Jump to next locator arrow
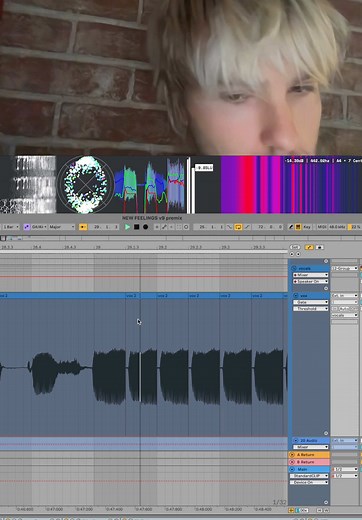This screenshot has height=520, width=362. pyautogui.click(x=298, y=254)
